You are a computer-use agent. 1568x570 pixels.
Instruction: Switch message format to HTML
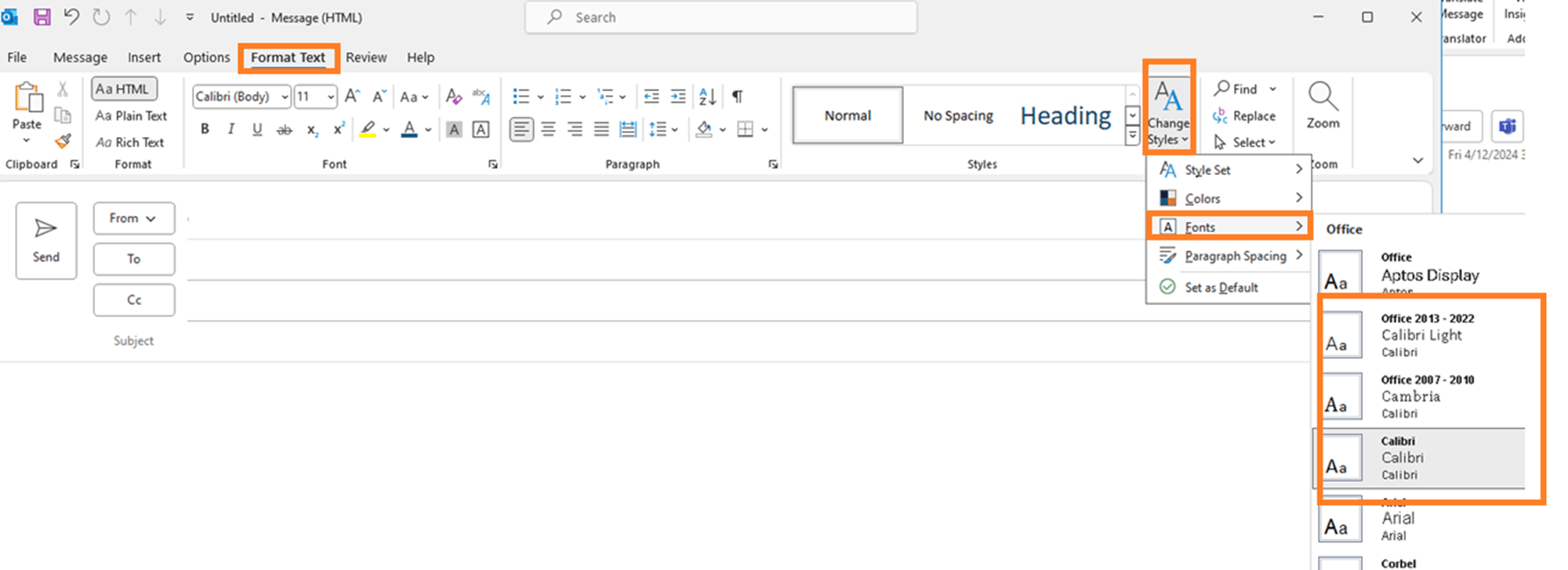coord(124,89)
